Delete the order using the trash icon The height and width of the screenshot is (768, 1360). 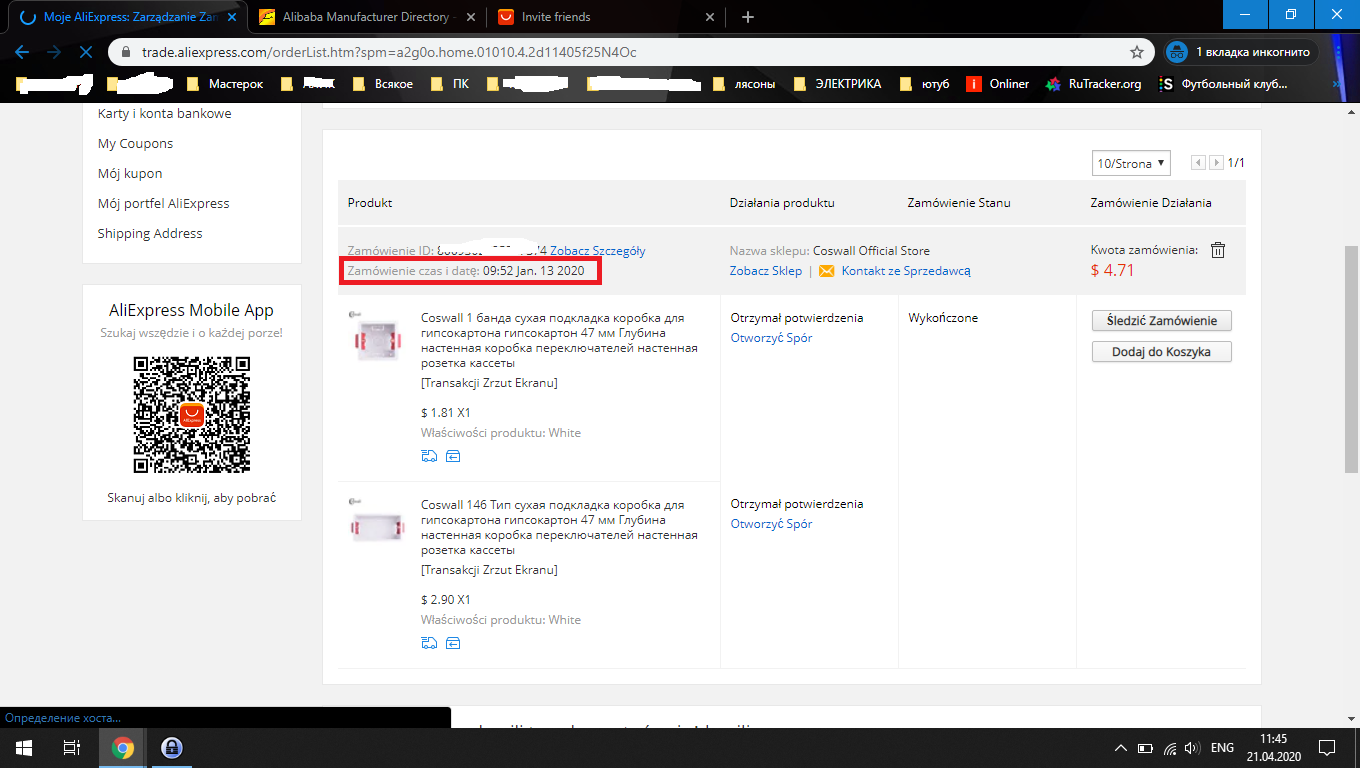[1217, 250]
